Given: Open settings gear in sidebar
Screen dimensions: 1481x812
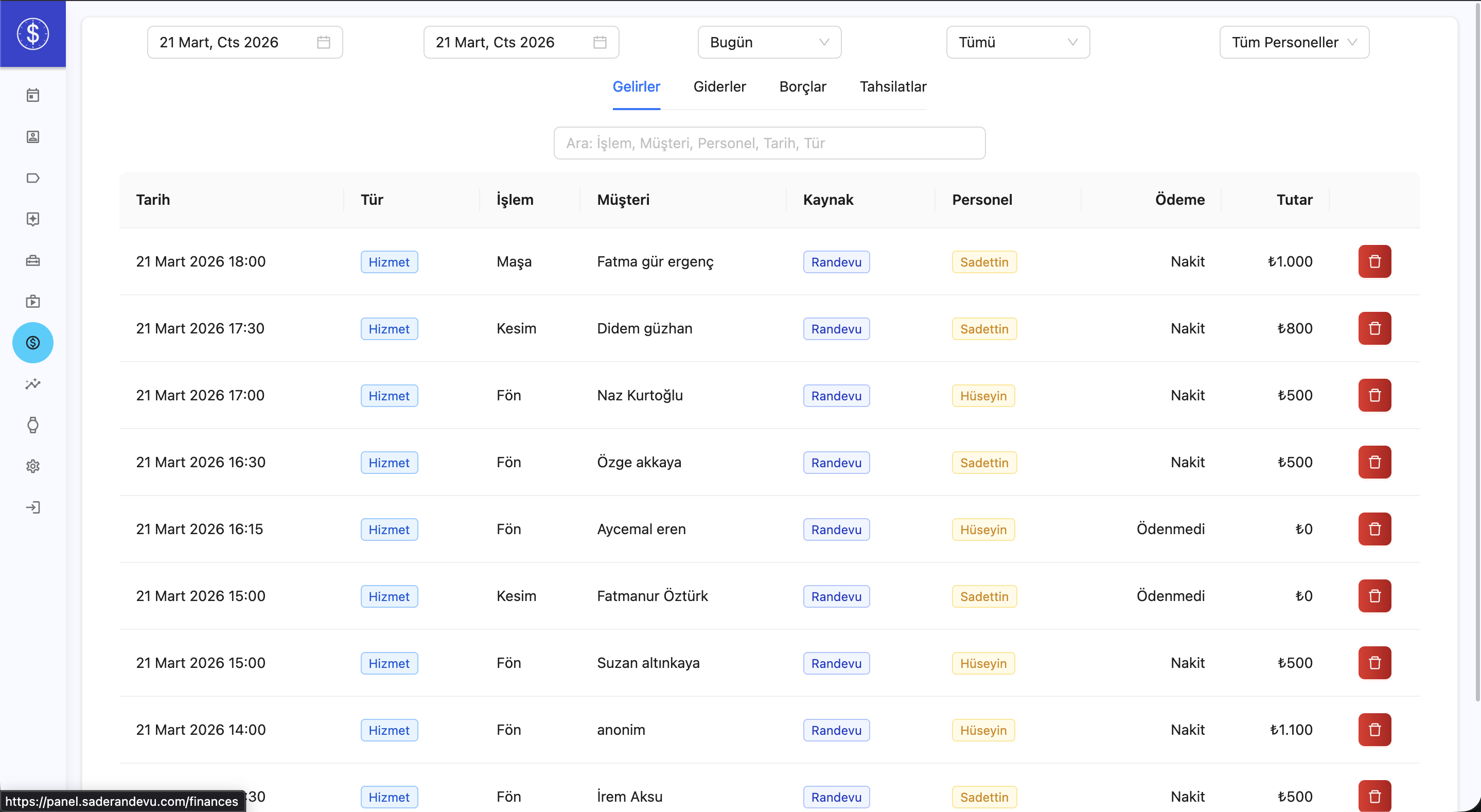Looking at the screenshot, I should tap(33, 466).
